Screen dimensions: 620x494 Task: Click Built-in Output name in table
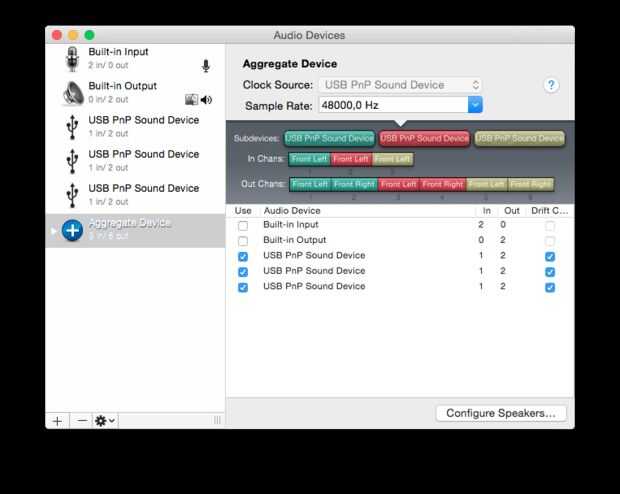pyautogui.click(x=295, y=240)
